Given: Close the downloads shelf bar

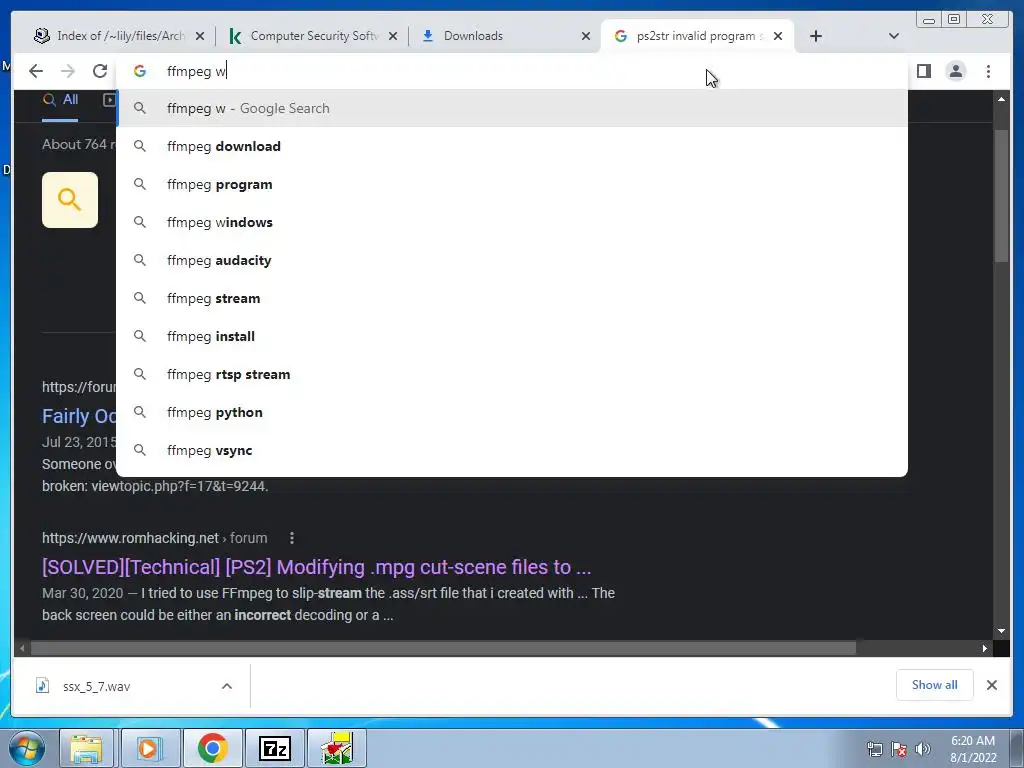Looking at the screenshot, I should tap(991, 685).
